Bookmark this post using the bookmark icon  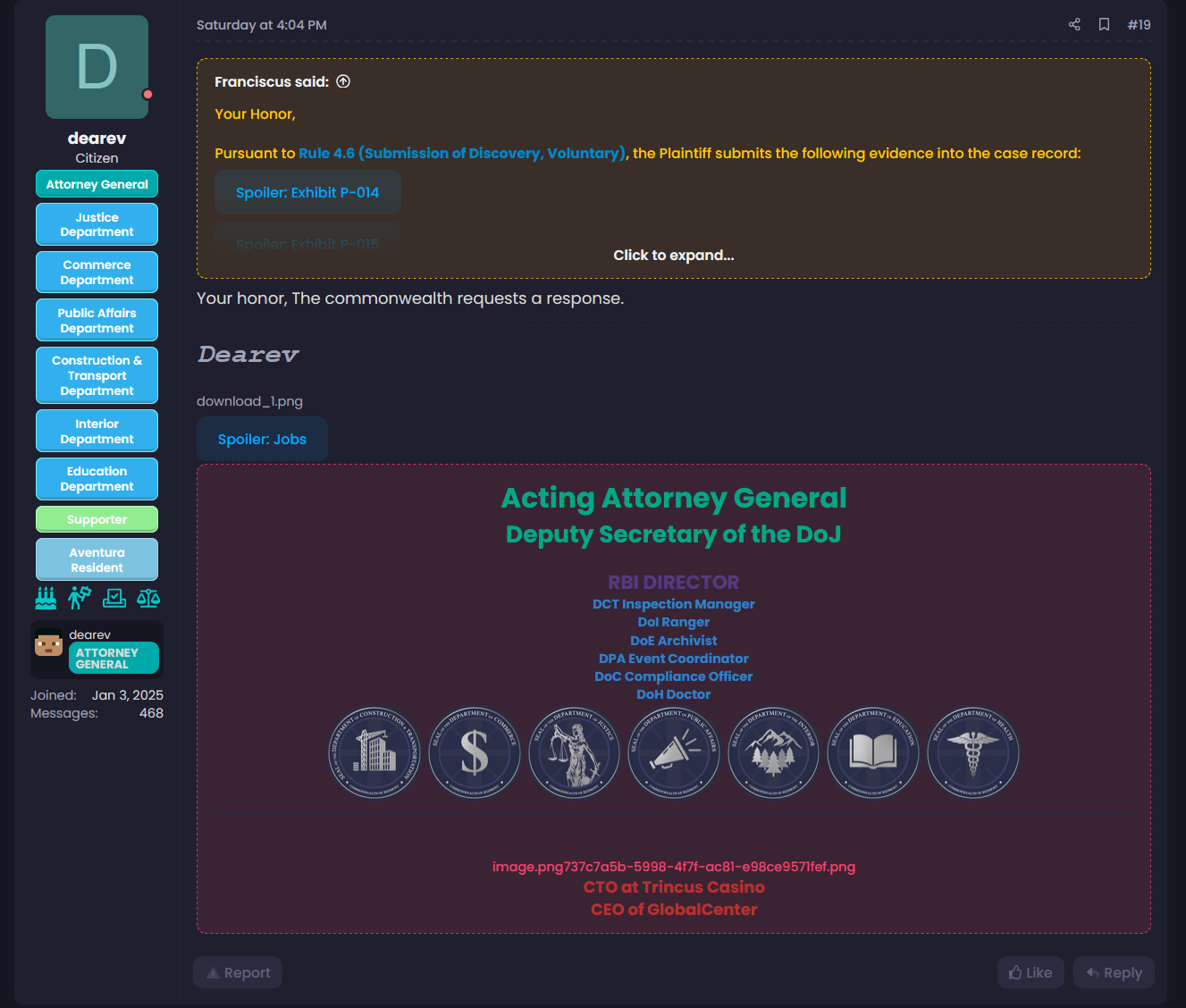(x=1104, y=25)
